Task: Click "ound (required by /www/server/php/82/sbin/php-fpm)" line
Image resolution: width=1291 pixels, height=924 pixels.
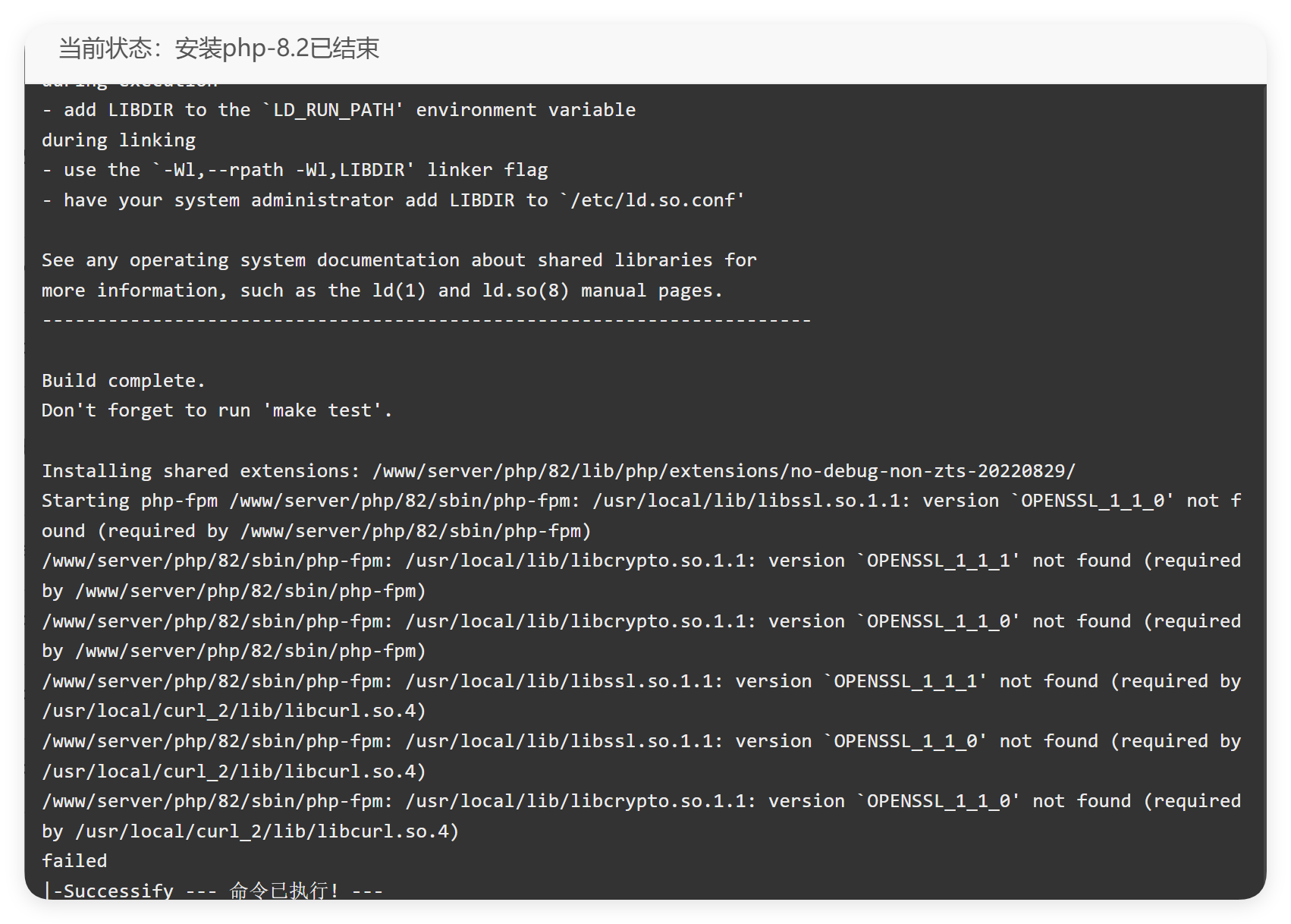Action: click(x=316, y=531)
